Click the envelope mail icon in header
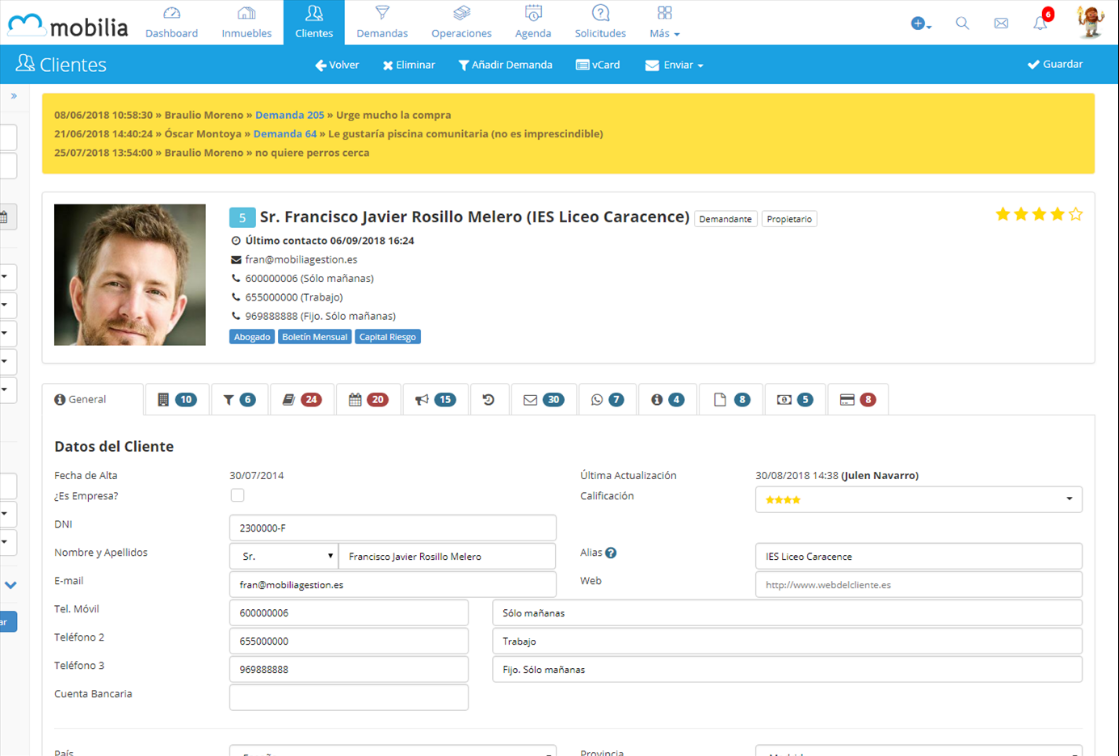 point(1001,23)
